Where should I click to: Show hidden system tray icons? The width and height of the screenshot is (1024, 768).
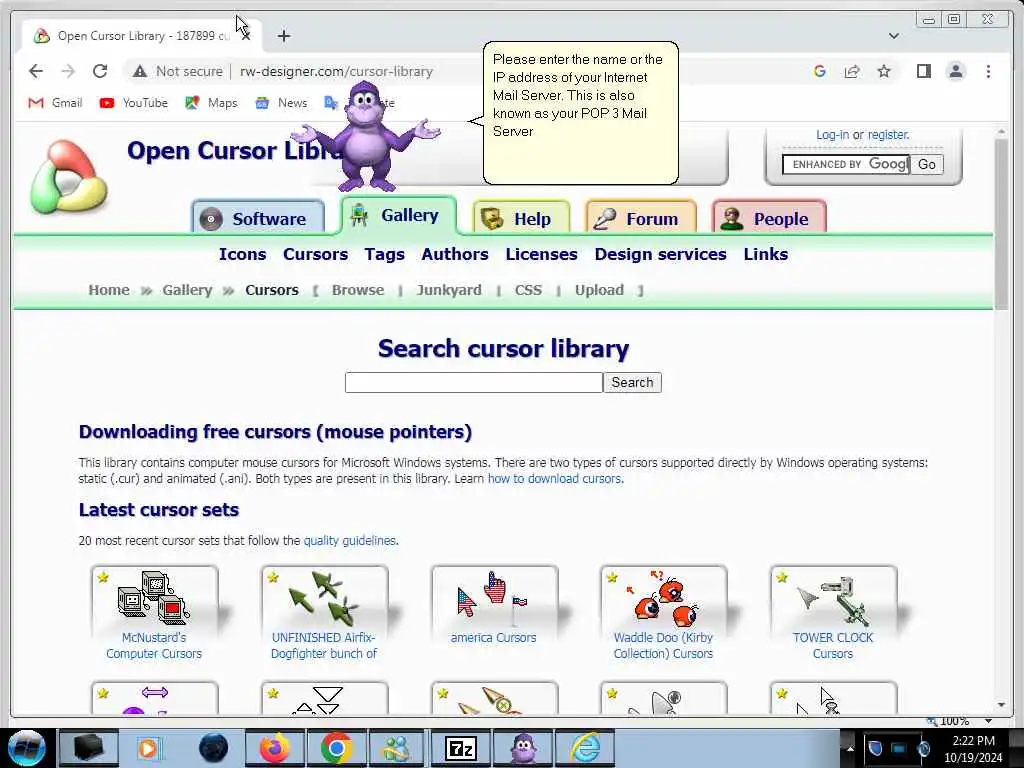point(850,749)
